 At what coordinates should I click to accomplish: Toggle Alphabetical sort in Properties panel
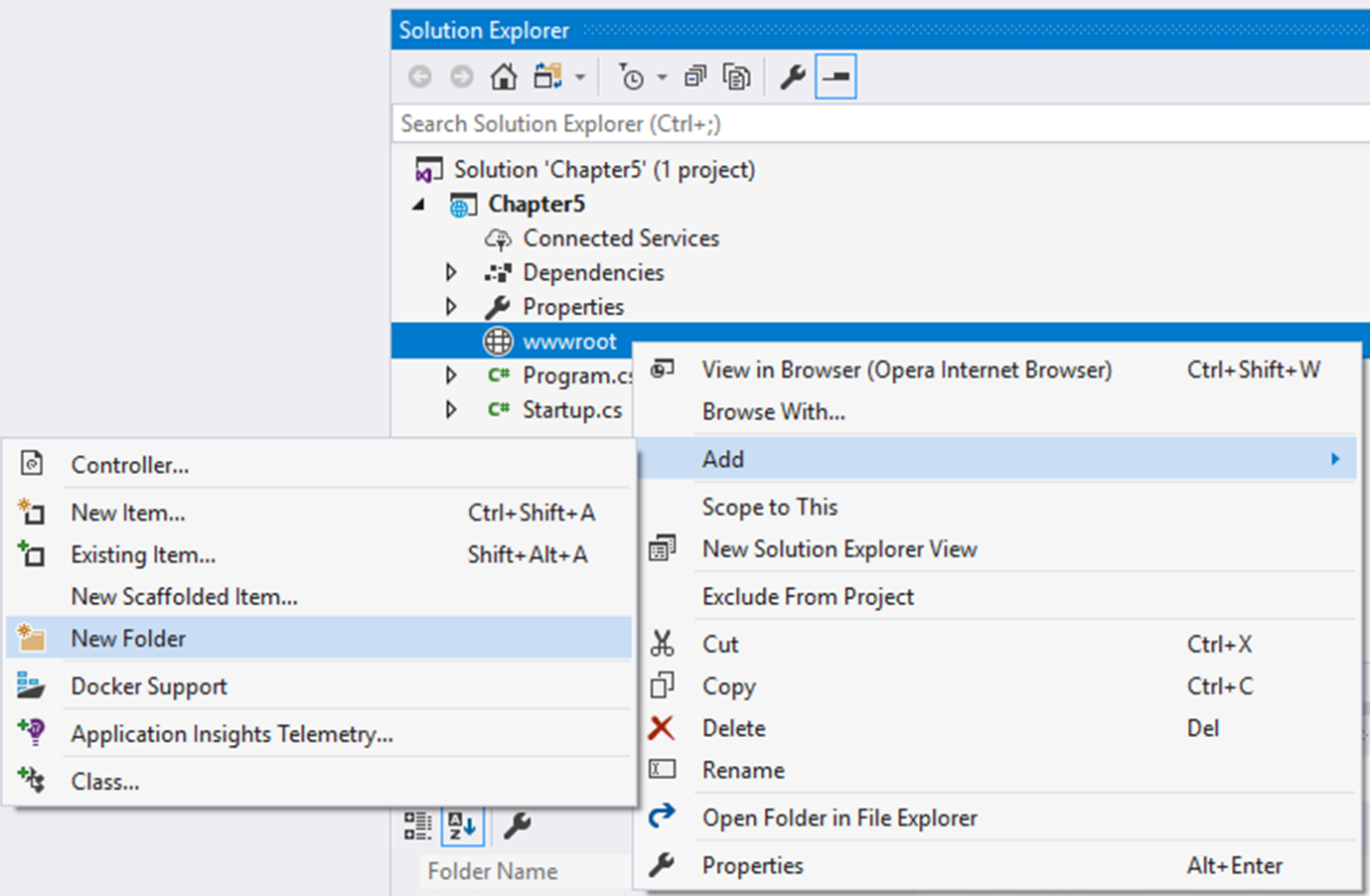coord(462,824)
